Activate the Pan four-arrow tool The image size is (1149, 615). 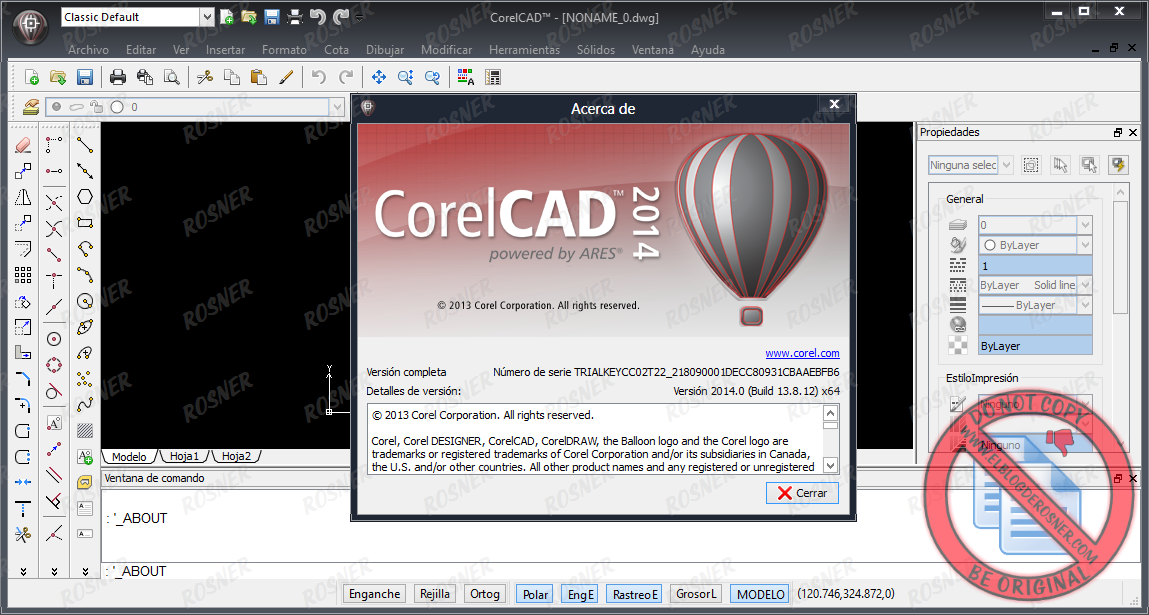[x=379, y=77]
